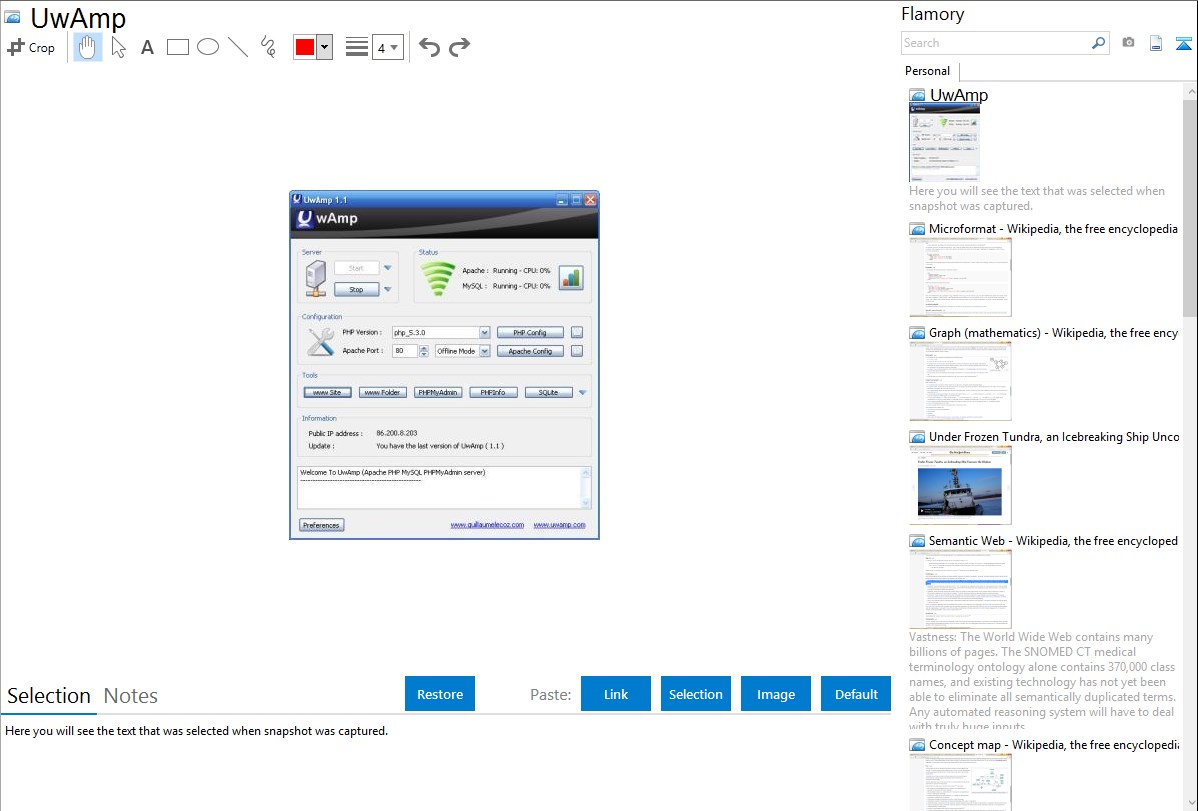Switch to the Notes tab
This screenshot has height=811, width=1198.
click(131, 696)
